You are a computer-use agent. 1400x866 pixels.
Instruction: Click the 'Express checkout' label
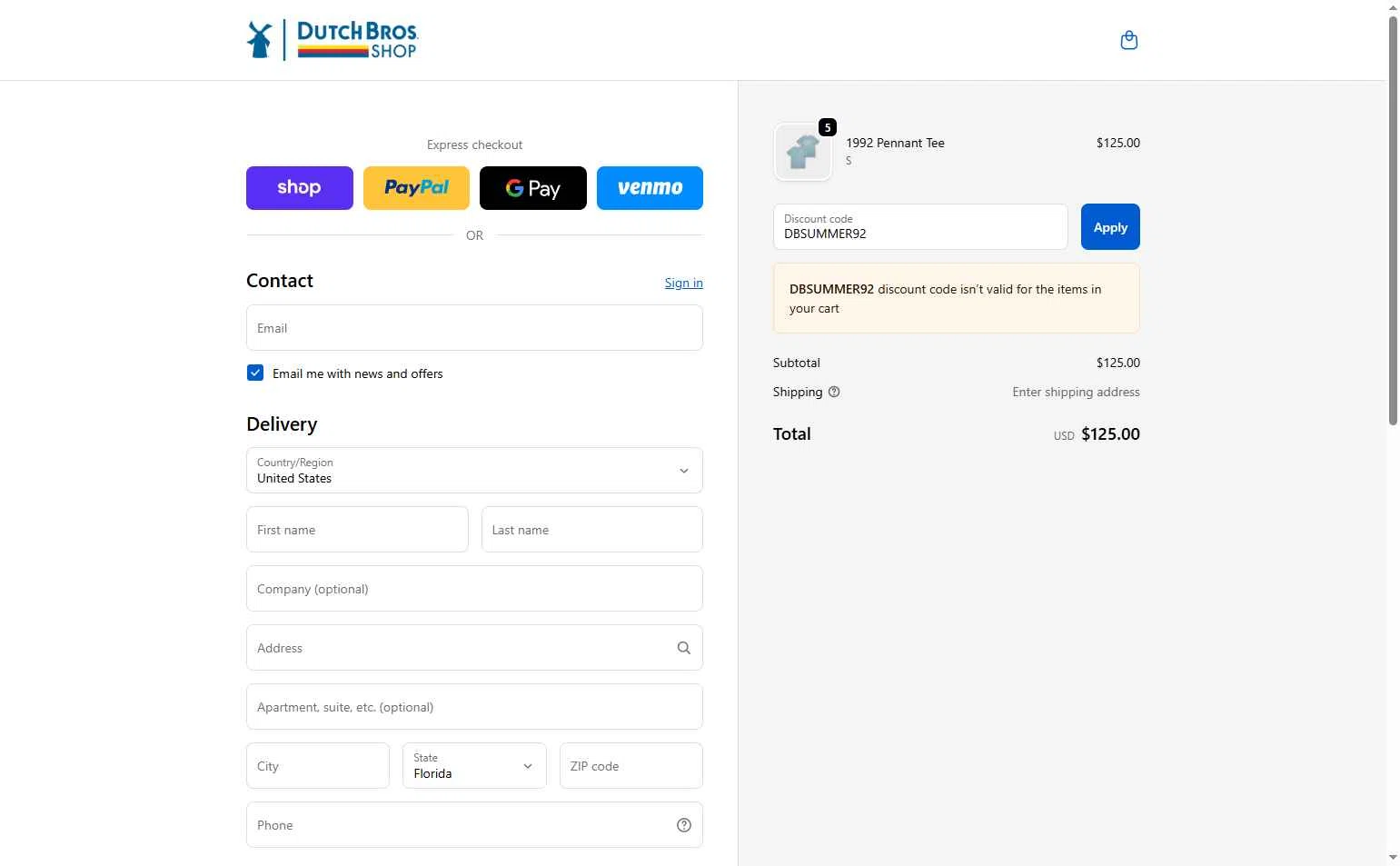pos(474,144)
